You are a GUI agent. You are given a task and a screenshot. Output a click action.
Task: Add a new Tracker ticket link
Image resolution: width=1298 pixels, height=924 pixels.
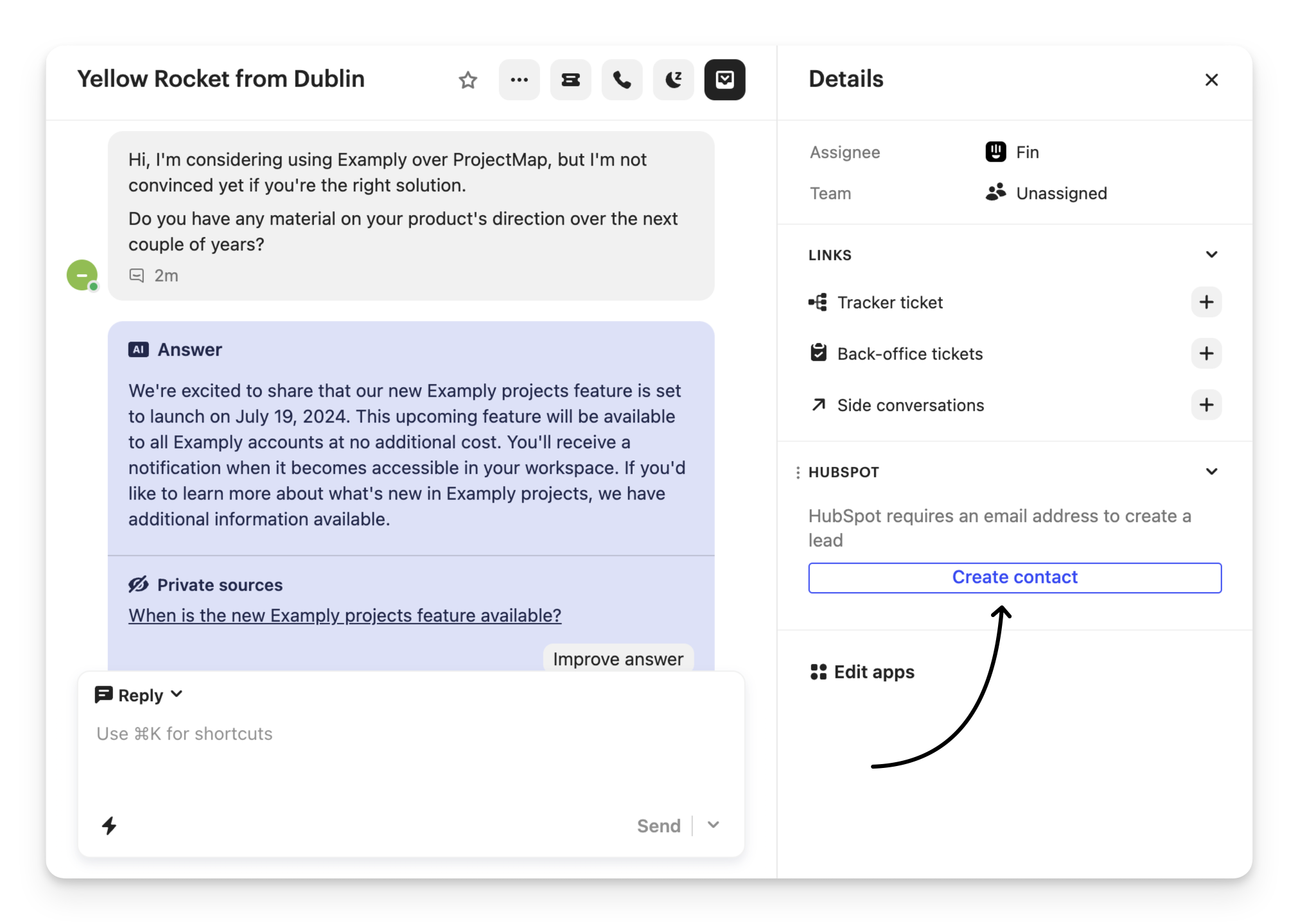tap(1206, 302)
